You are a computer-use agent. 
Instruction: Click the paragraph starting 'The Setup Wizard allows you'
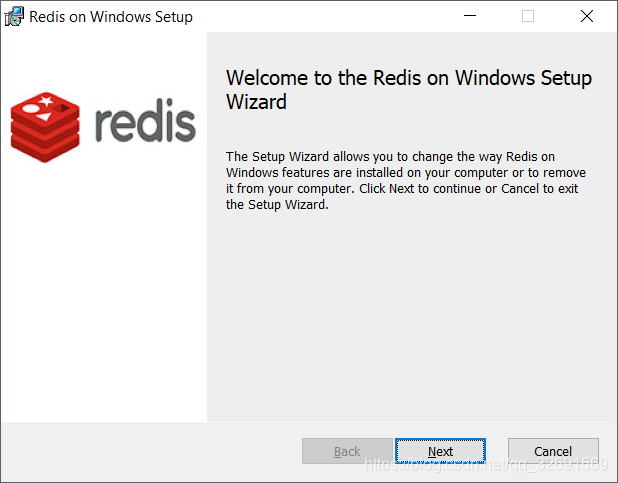point(406,181)
